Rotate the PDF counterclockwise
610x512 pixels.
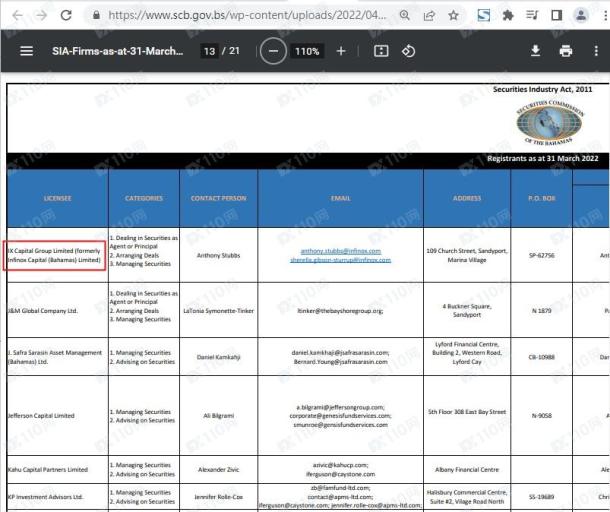tap(408, 51)
